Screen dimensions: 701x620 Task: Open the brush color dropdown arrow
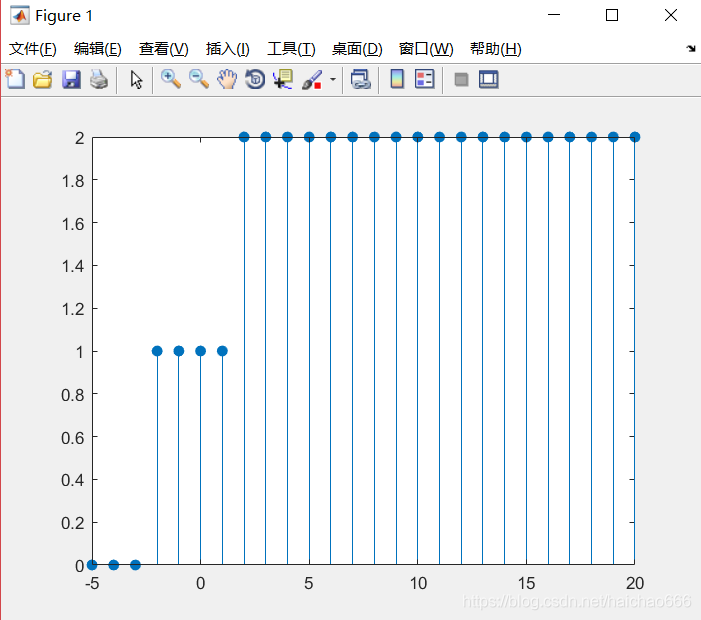point(333,80)
